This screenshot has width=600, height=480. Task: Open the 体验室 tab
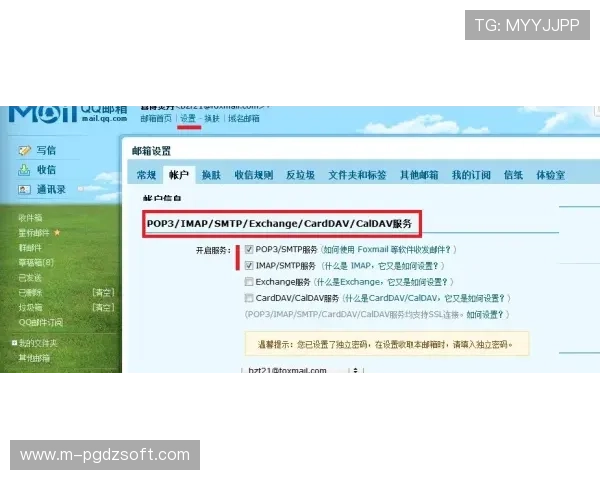tap(551, 175)
